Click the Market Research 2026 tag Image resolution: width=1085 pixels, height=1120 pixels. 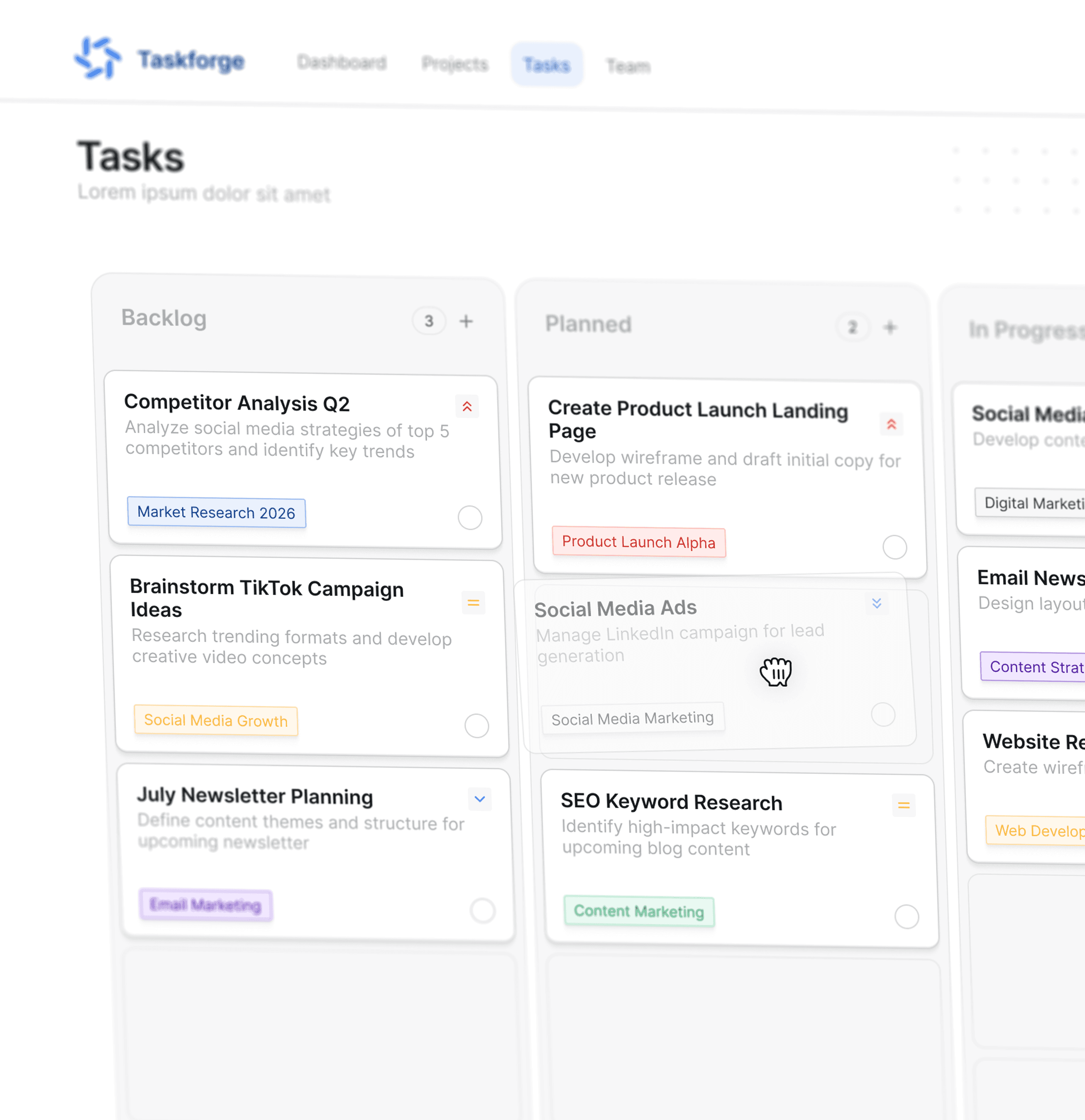pos(216,512)
